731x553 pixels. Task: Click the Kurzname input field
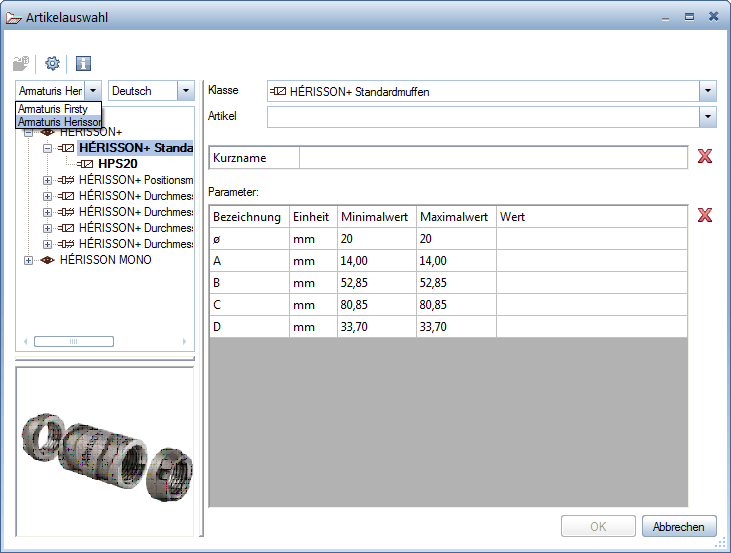point(493,158)
